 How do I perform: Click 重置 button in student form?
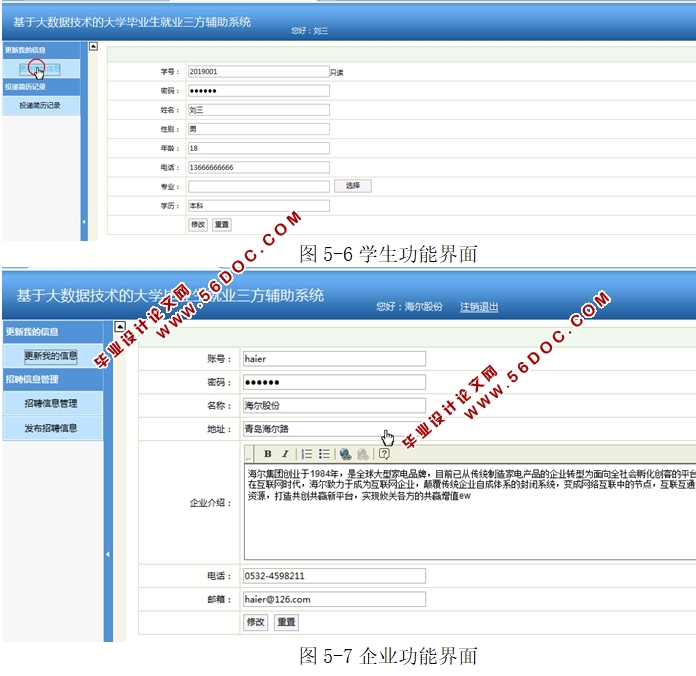point(221,225)
